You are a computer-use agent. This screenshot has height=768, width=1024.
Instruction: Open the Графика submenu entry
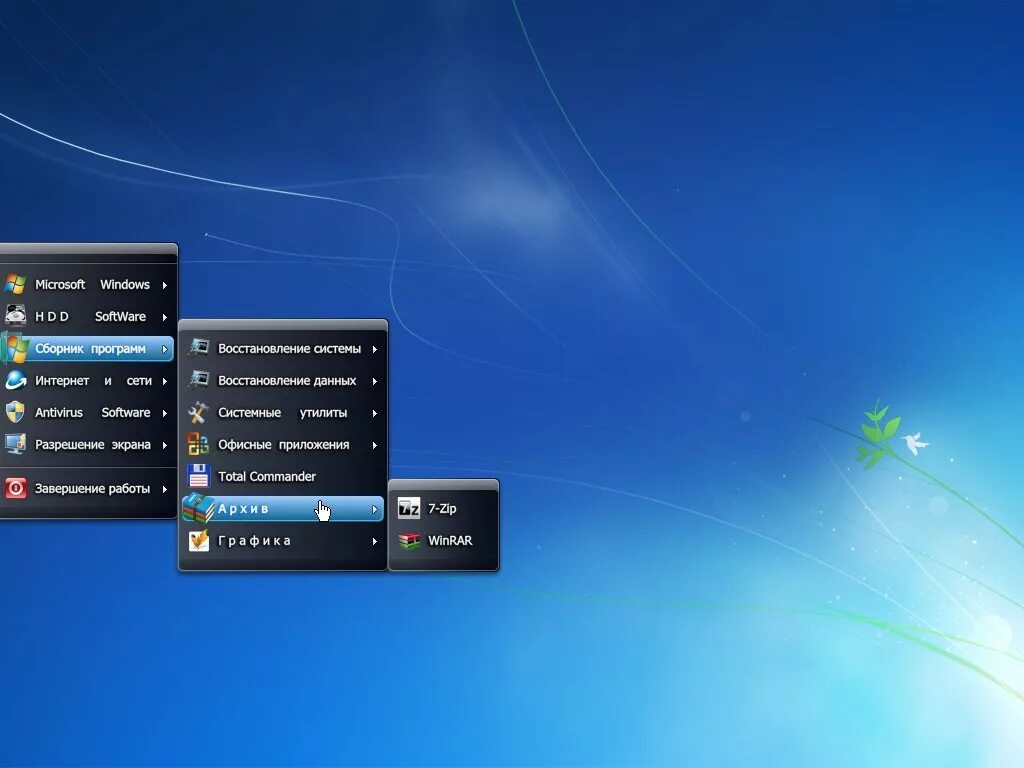pos(283,540)
